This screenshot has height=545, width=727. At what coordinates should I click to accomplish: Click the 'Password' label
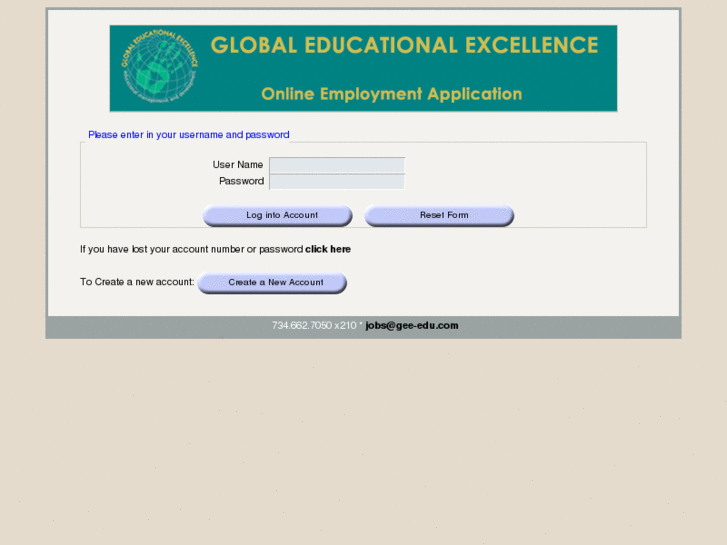[242, 181]
